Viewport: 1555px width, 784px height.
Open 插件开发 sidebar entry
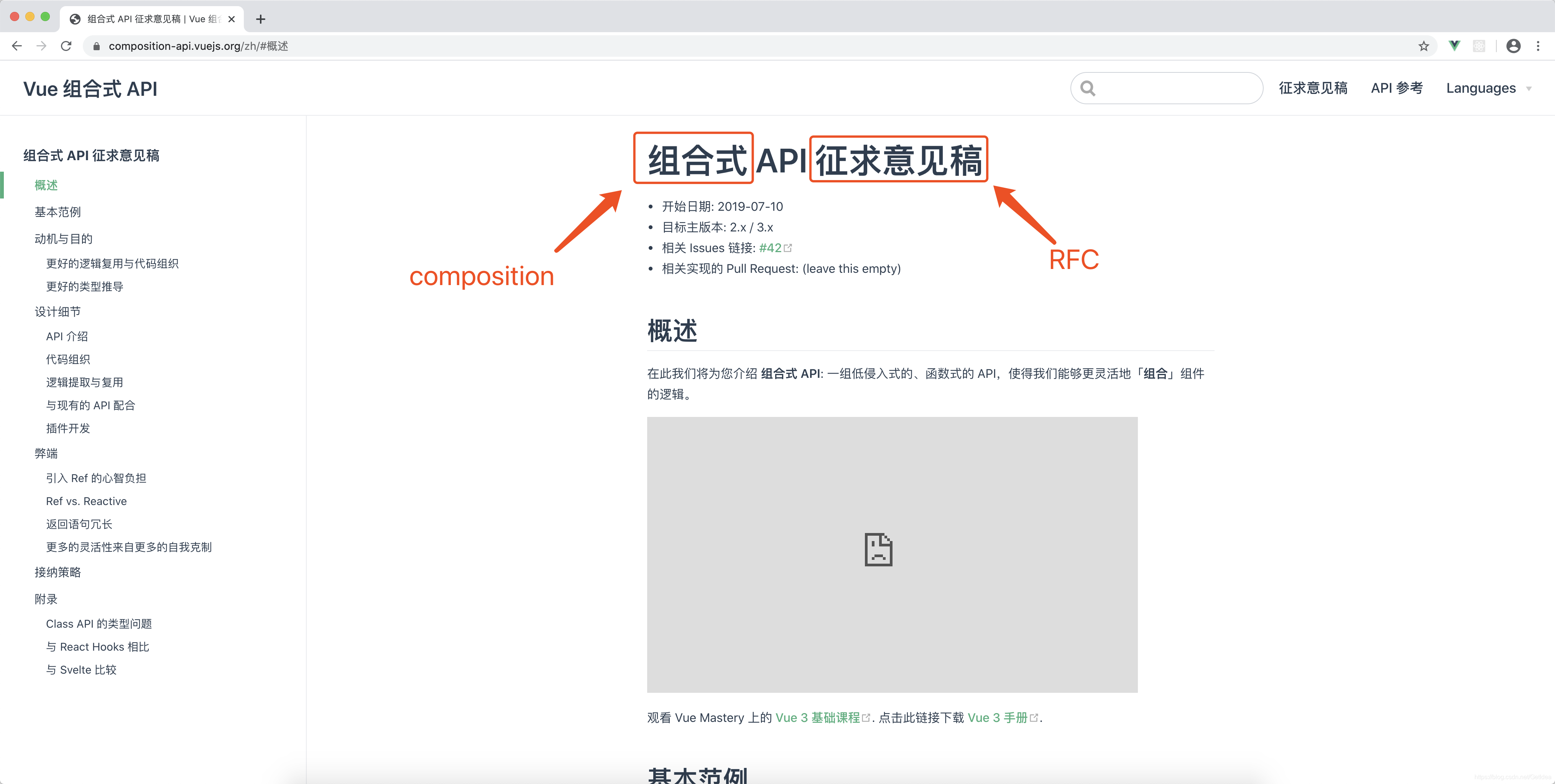coord(67,428)
